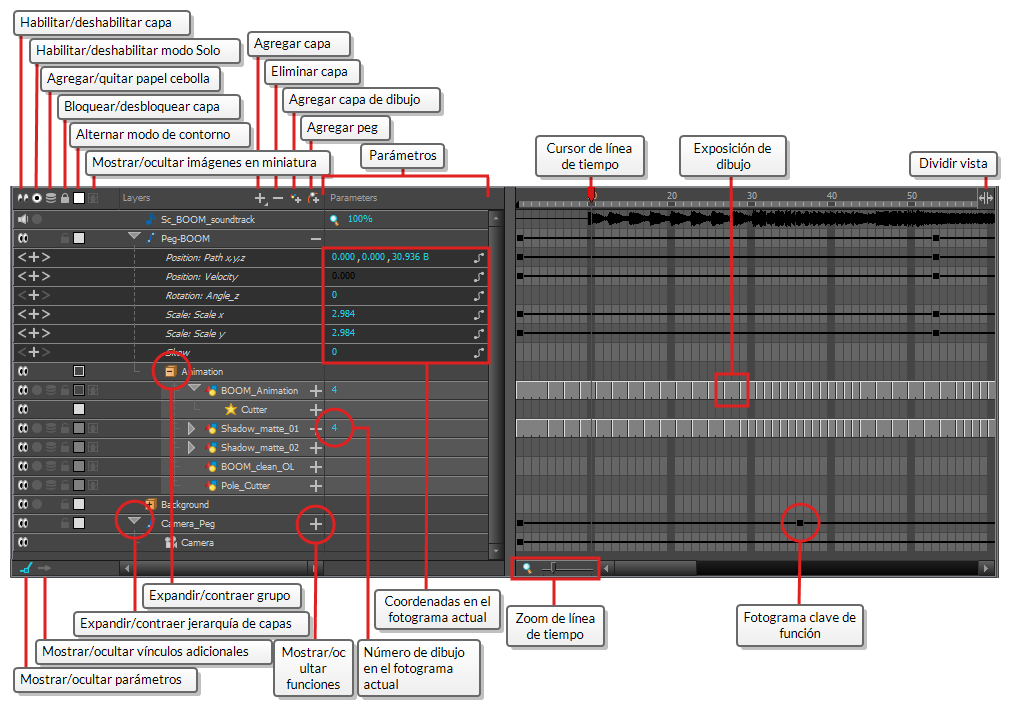Show functions for Camera_Peg with plus
This screenshot has width=1009, height=712.
click(315, 524)
